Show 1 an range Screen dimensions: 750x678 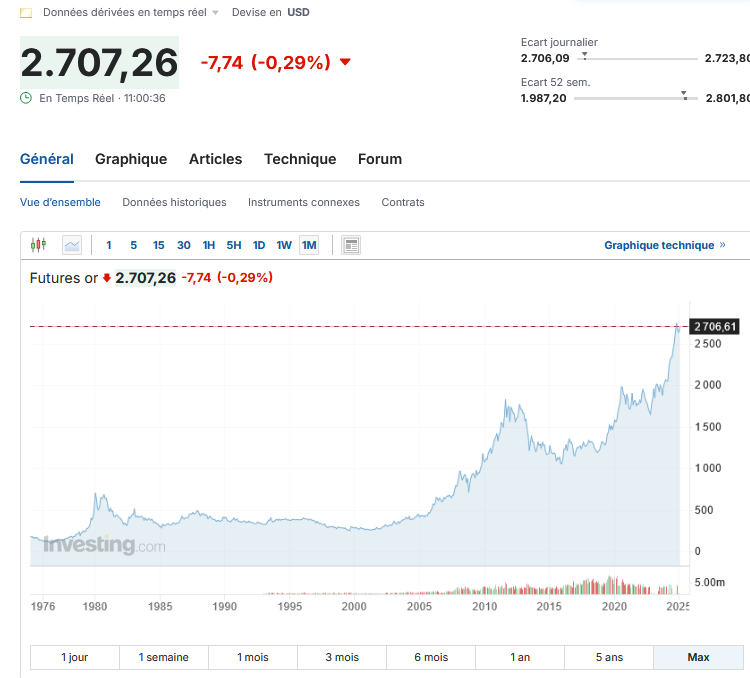pyautogui.click(x=519, y=657)
